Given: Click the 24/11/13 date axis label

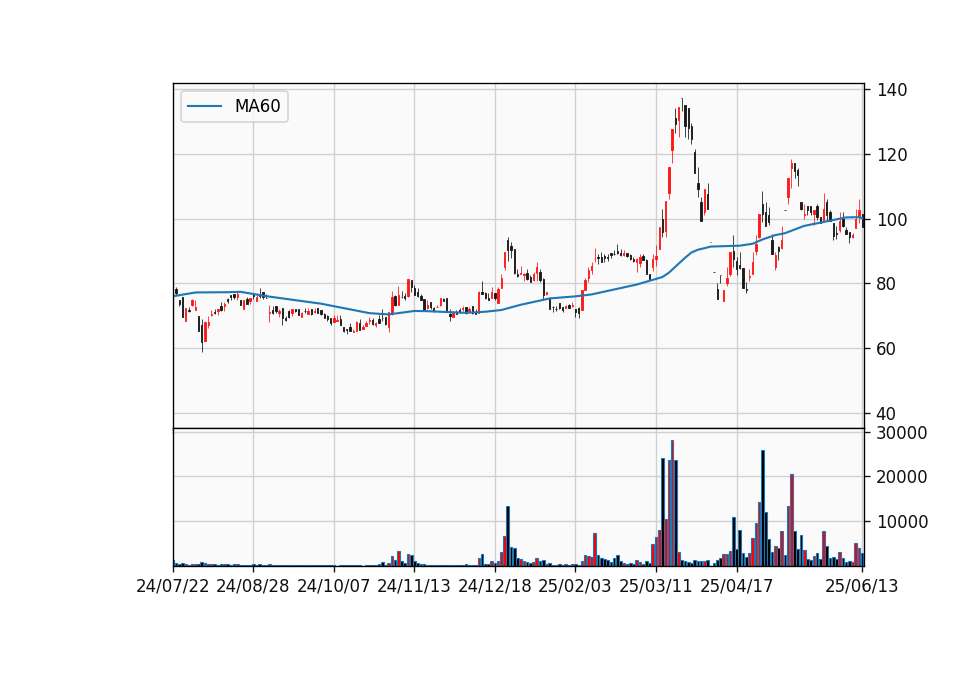Looking at the screenshot, I should [414, 586].
